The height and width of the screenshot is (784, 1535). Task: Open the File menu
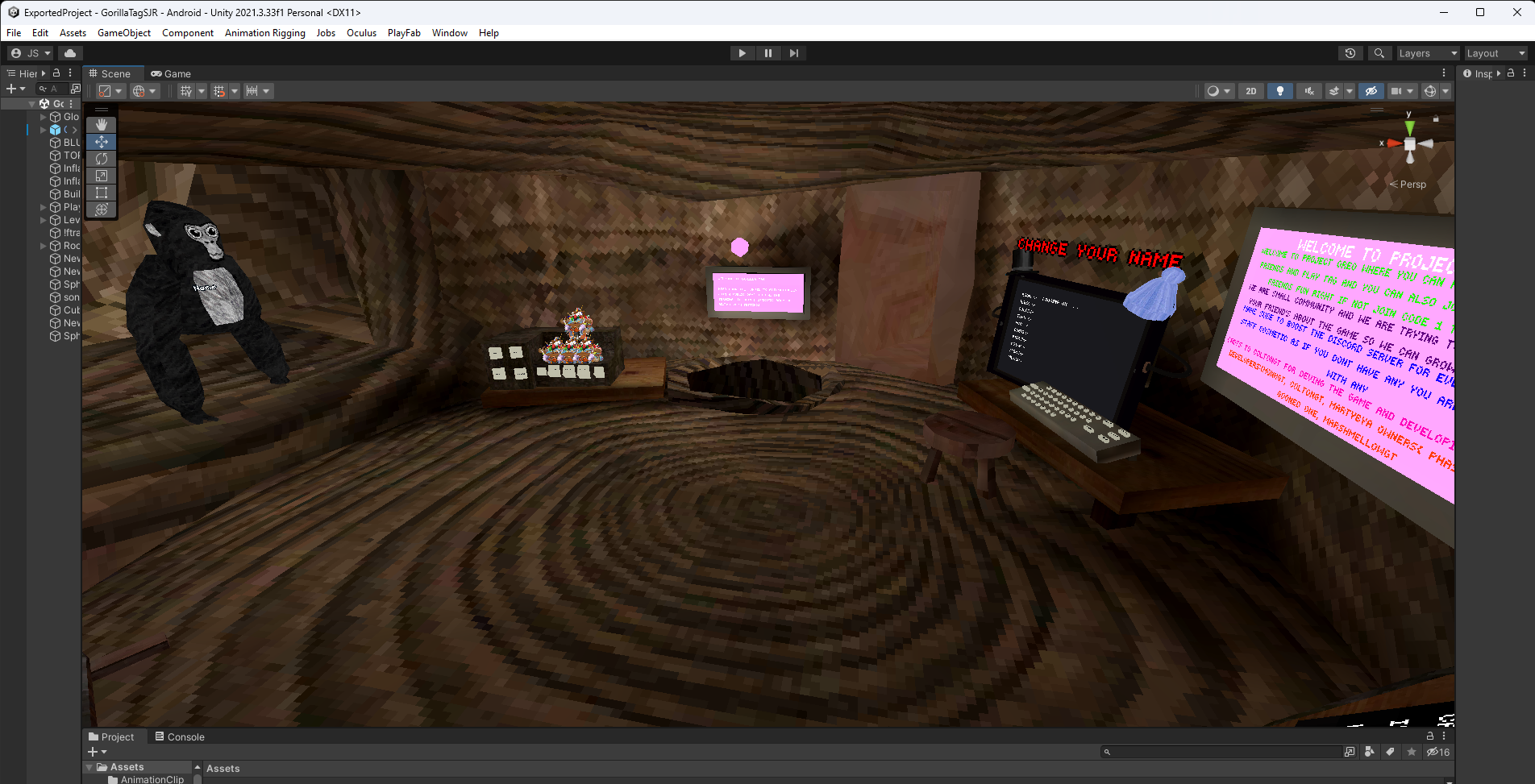click(x=14, y=33)
